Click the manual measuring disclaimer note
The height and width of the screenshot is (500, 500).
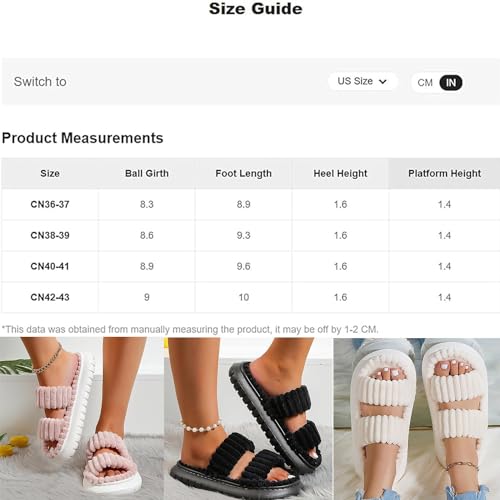(x=190, y=329)
